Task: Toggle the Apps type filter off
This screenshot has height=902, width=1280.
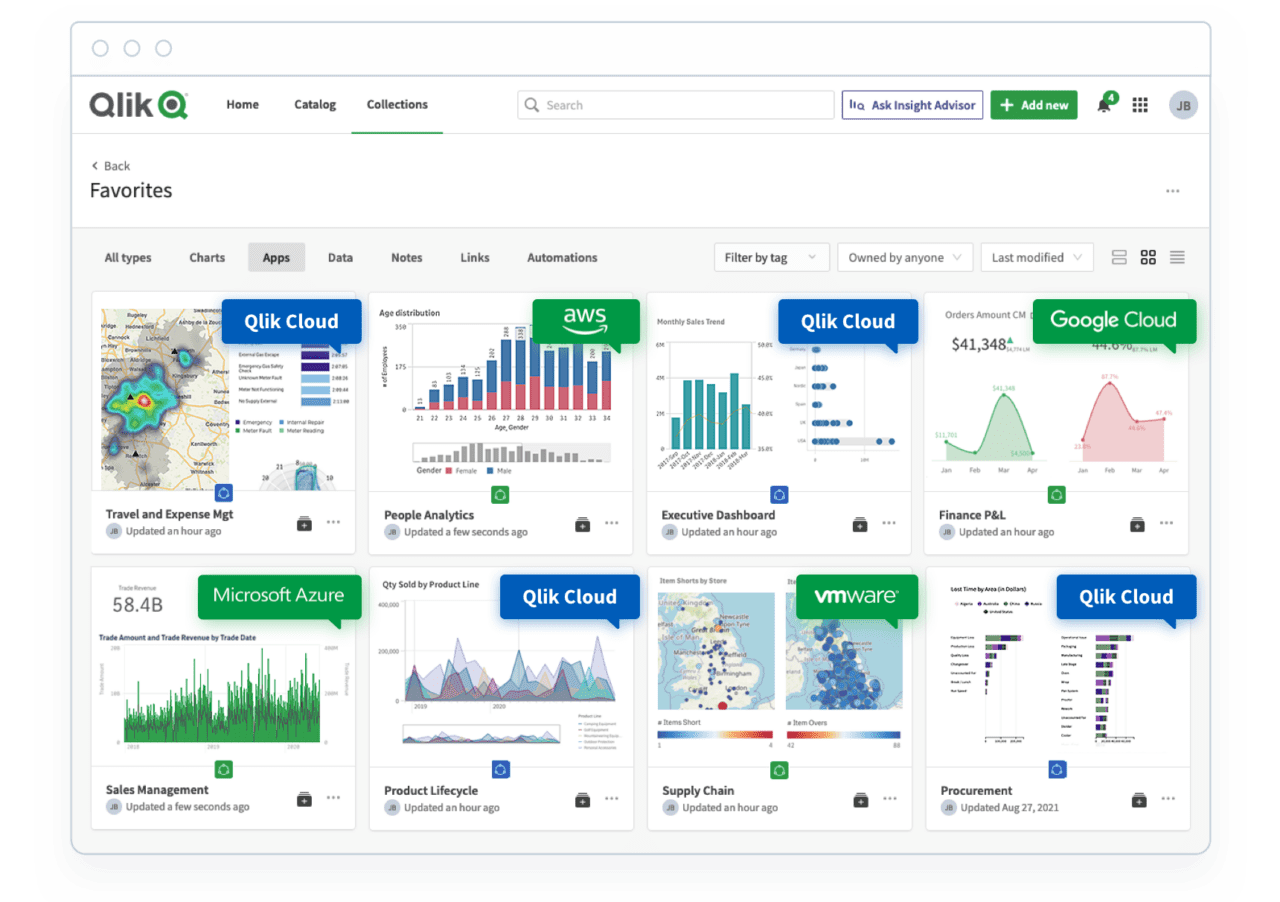Action: point(276,257)
